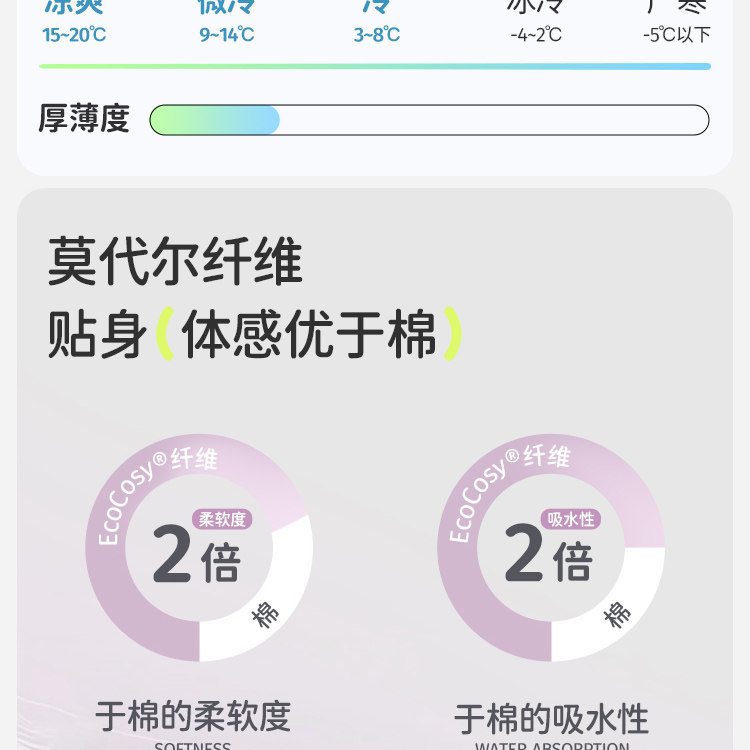Click the 体感优于棉 highlighted text
The height and width of the screenshot is (750, 750).
[309, 334]
